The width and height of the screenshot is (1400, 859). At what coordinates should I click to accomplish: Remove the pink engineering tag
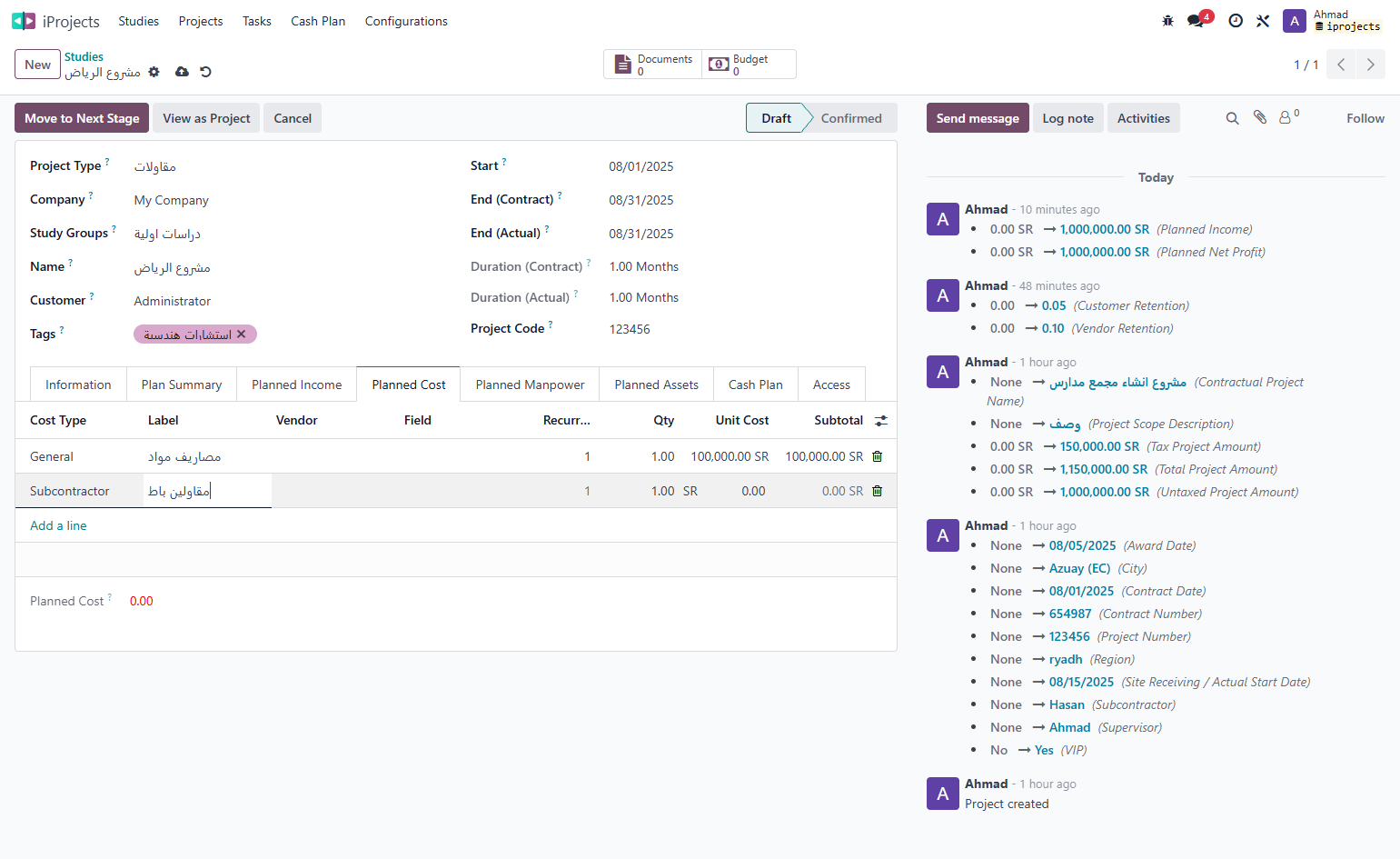point(242,335)
